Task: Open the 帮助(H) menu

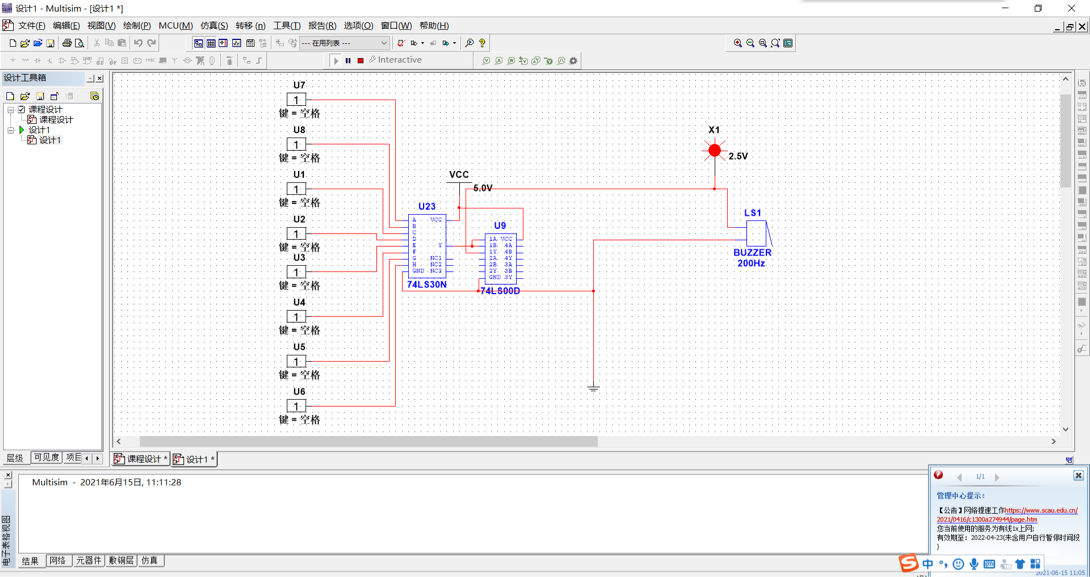Action: tap(434, 26)
